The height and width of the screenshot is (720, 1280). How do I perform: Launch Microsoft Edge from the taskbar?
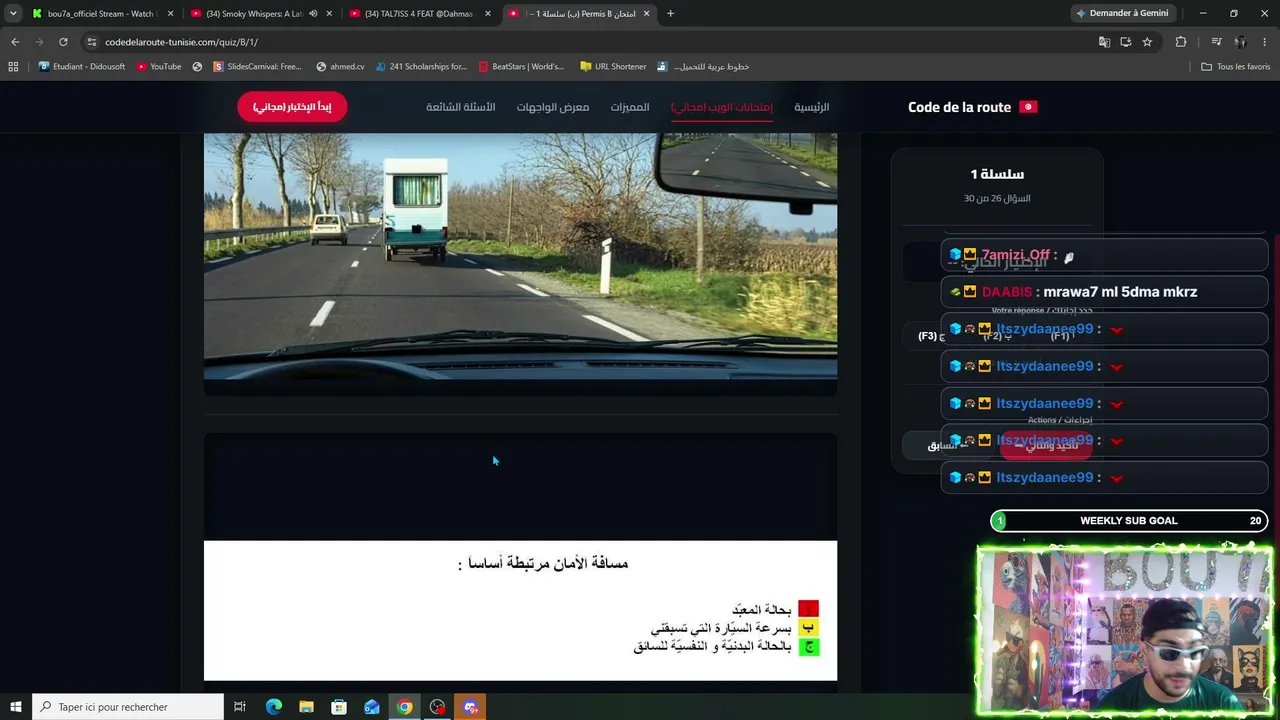tap(274, 707)
